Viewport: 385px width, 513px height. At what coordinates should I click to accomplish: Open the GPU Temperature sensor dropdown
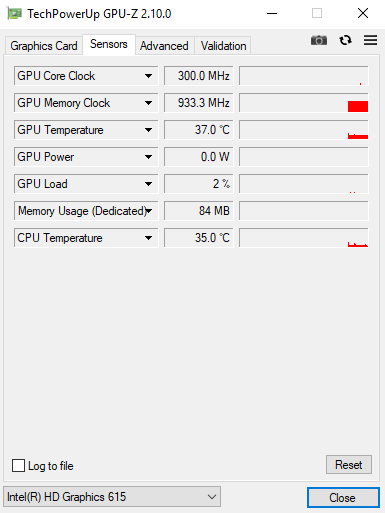[x=86, y=130]
